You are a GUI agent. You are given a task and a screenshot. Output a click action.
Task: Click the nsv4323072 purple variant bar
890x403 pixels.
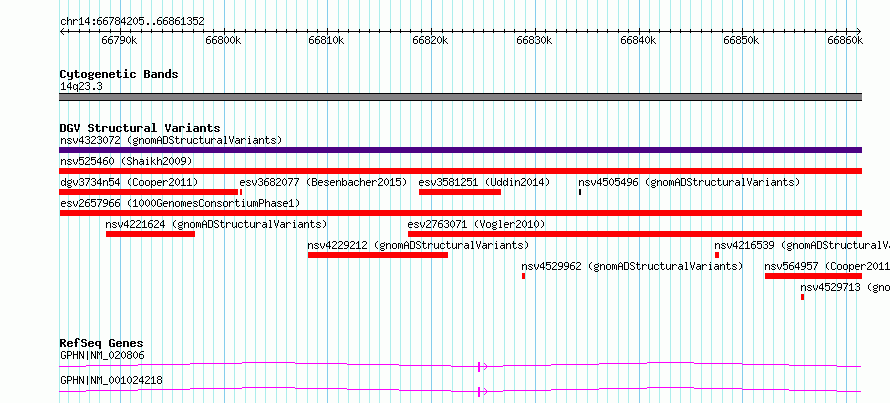point(460,150)
